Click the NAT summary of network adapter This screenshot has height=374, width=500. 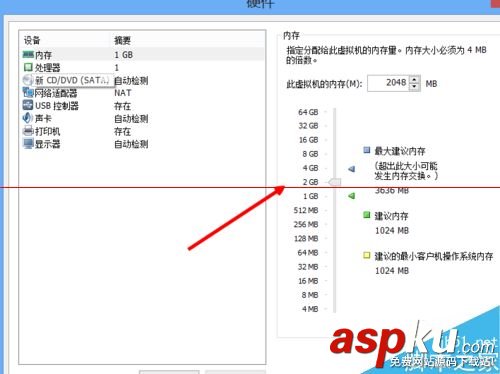coord(123,93)
